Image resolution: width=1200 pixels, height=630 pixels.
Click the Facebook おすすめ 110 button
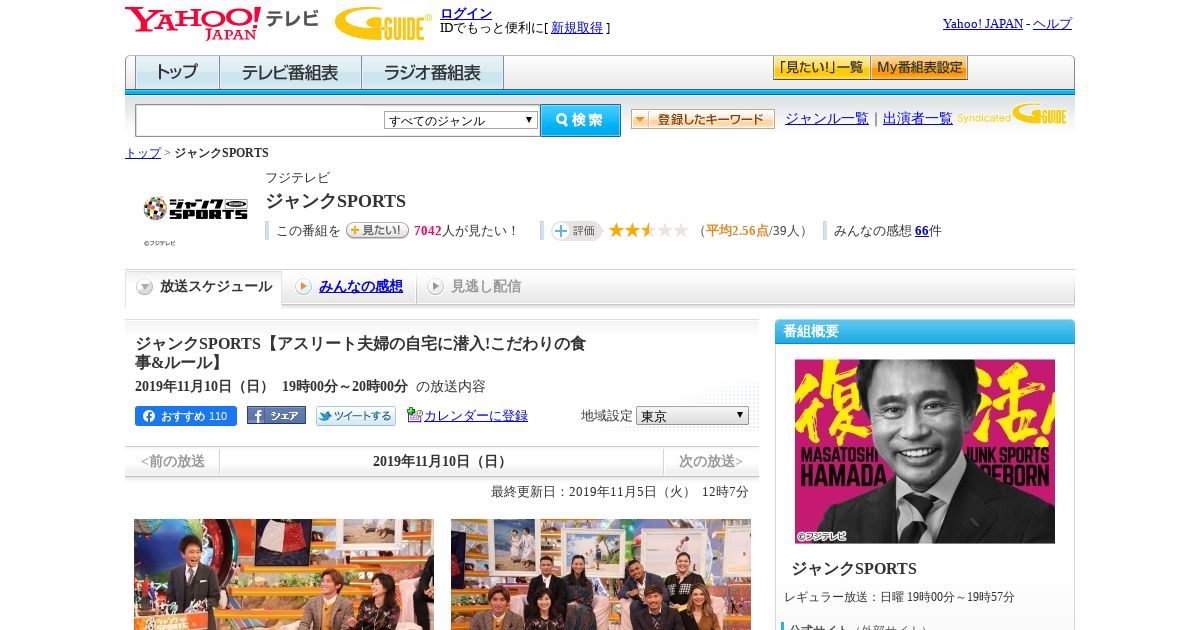186,416
